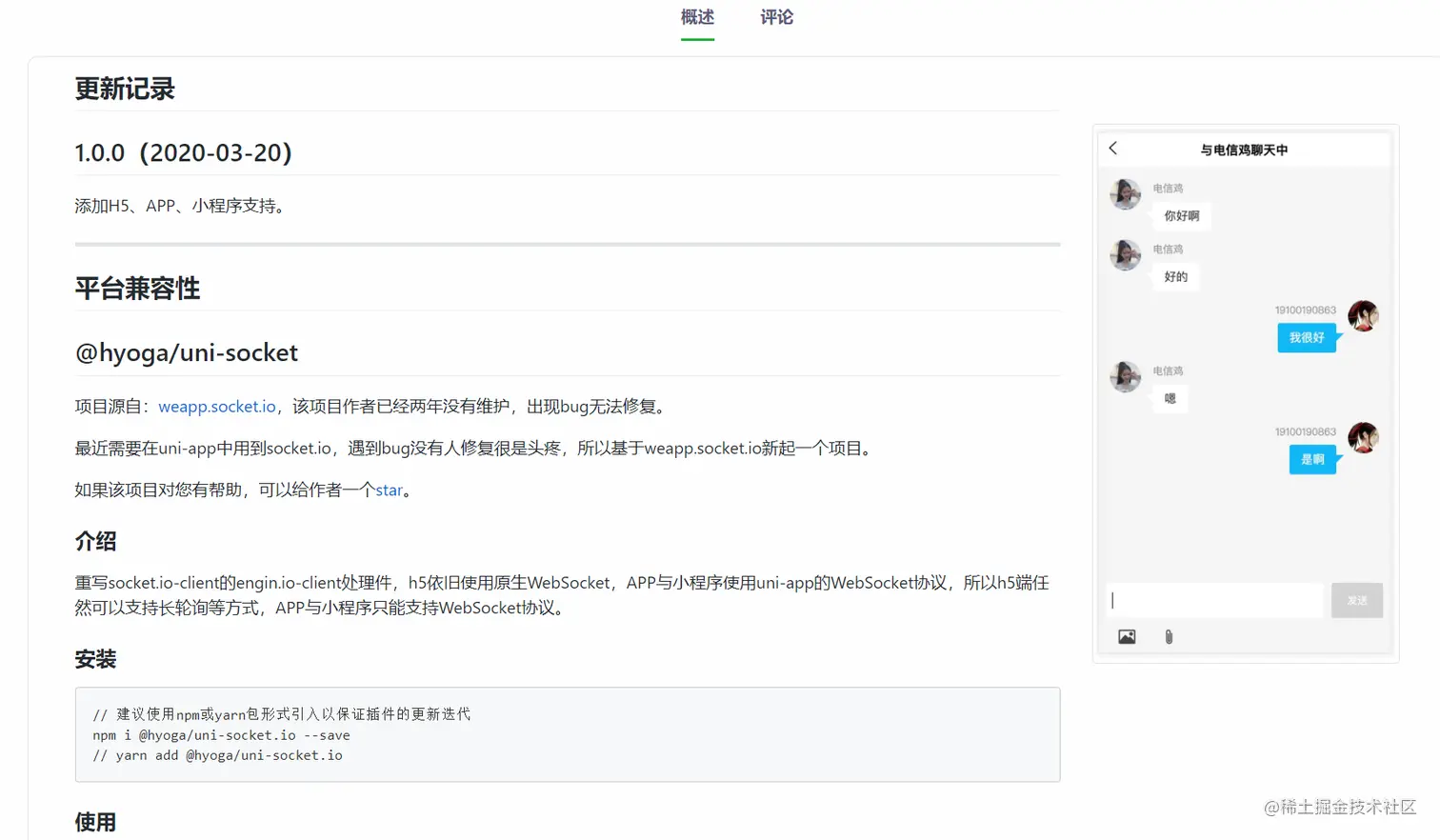Click the star link in the paragraph
The image size is (1440, 840).
[388, 490]
